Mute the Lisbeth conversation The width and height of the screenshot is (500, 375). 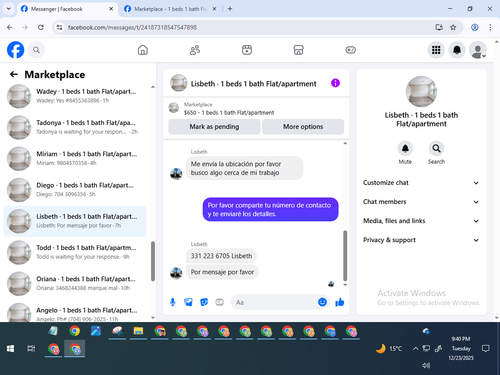(405, 148)
